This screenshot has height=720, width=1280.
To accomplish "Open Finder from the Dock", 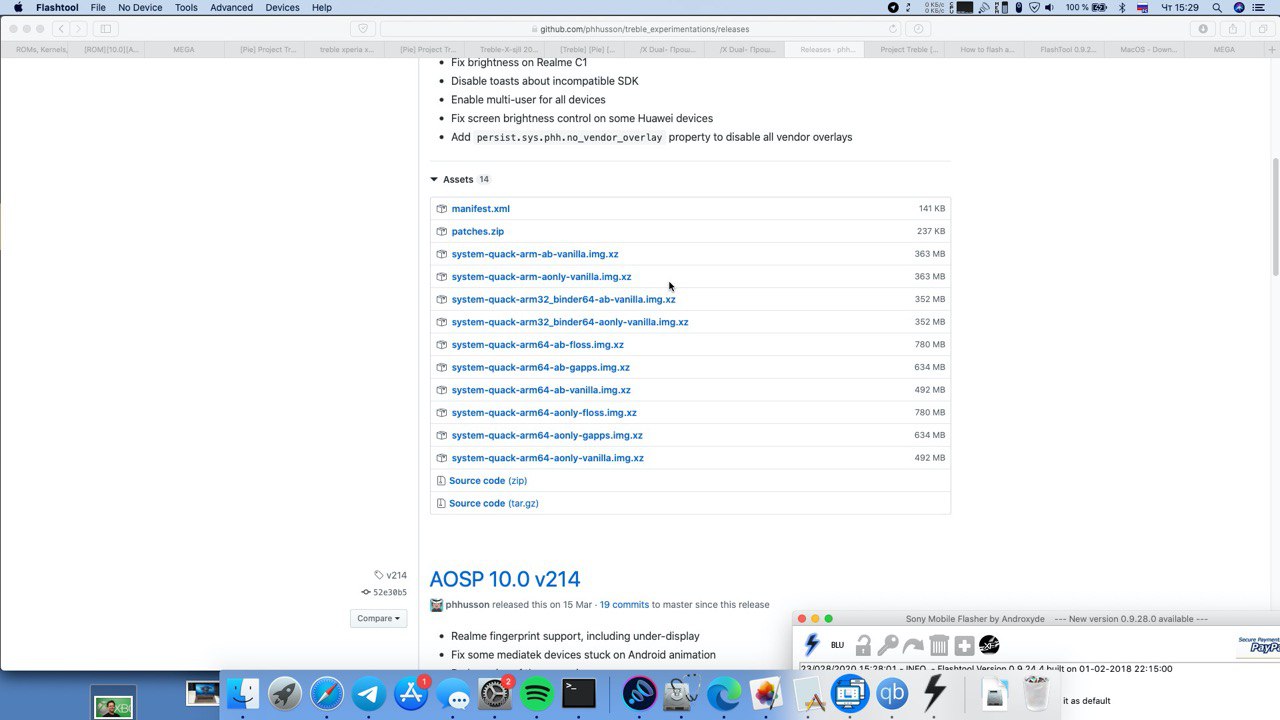I will [243, 693].
